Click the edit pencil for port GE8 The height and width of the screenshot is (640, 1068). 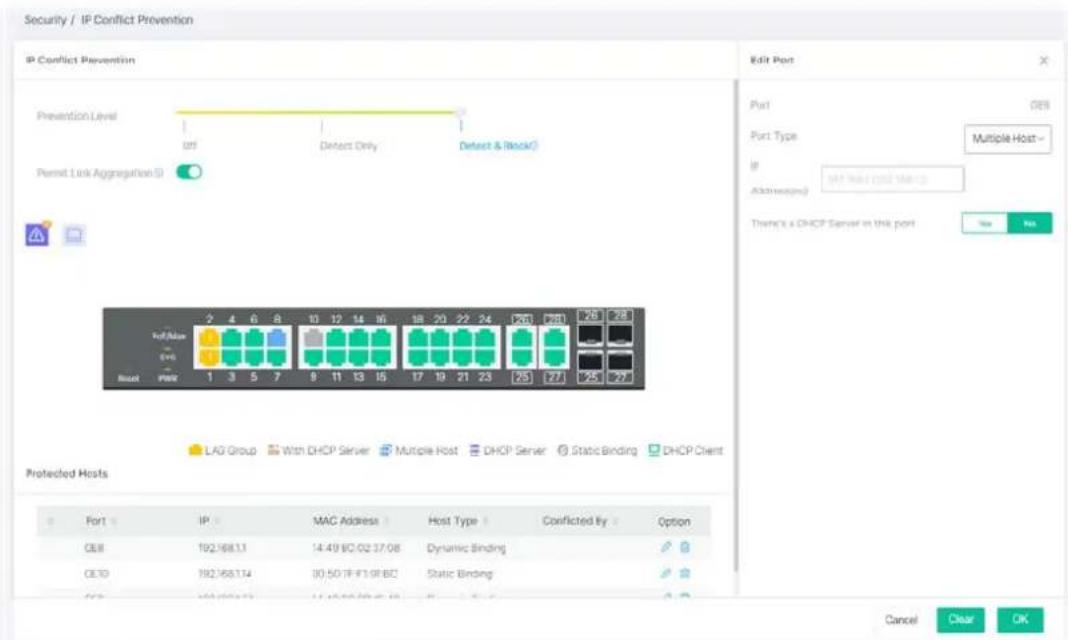[x=665, y=547]
